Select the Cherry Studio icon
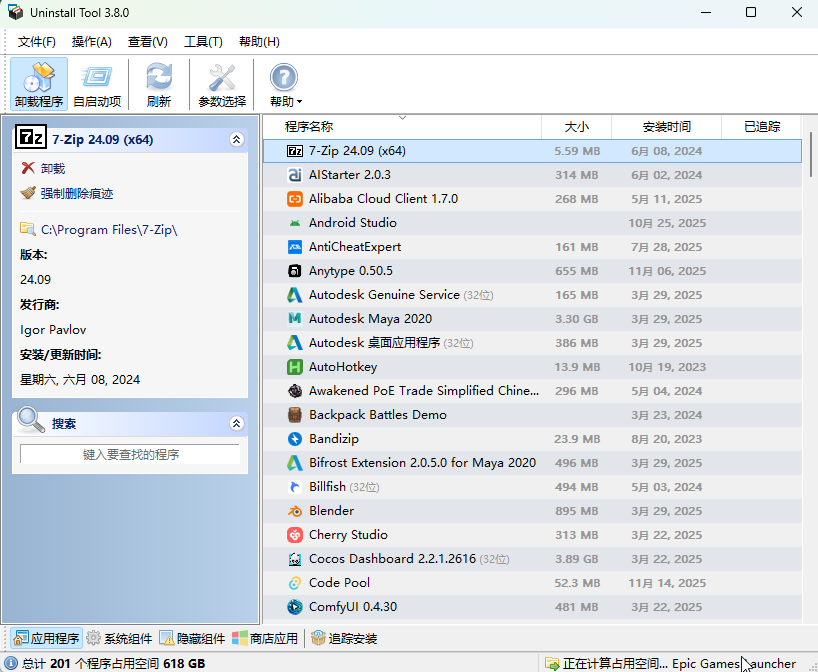 click(295, 535)
